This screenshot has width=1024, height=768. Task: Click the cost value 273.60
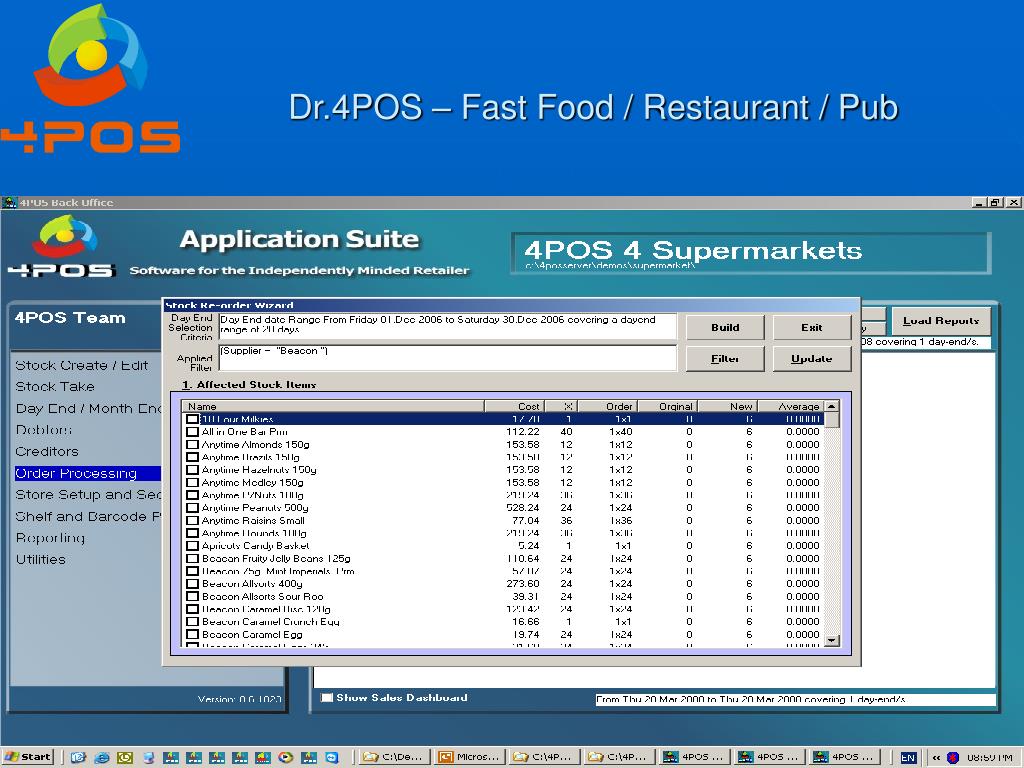click(522, 584)
